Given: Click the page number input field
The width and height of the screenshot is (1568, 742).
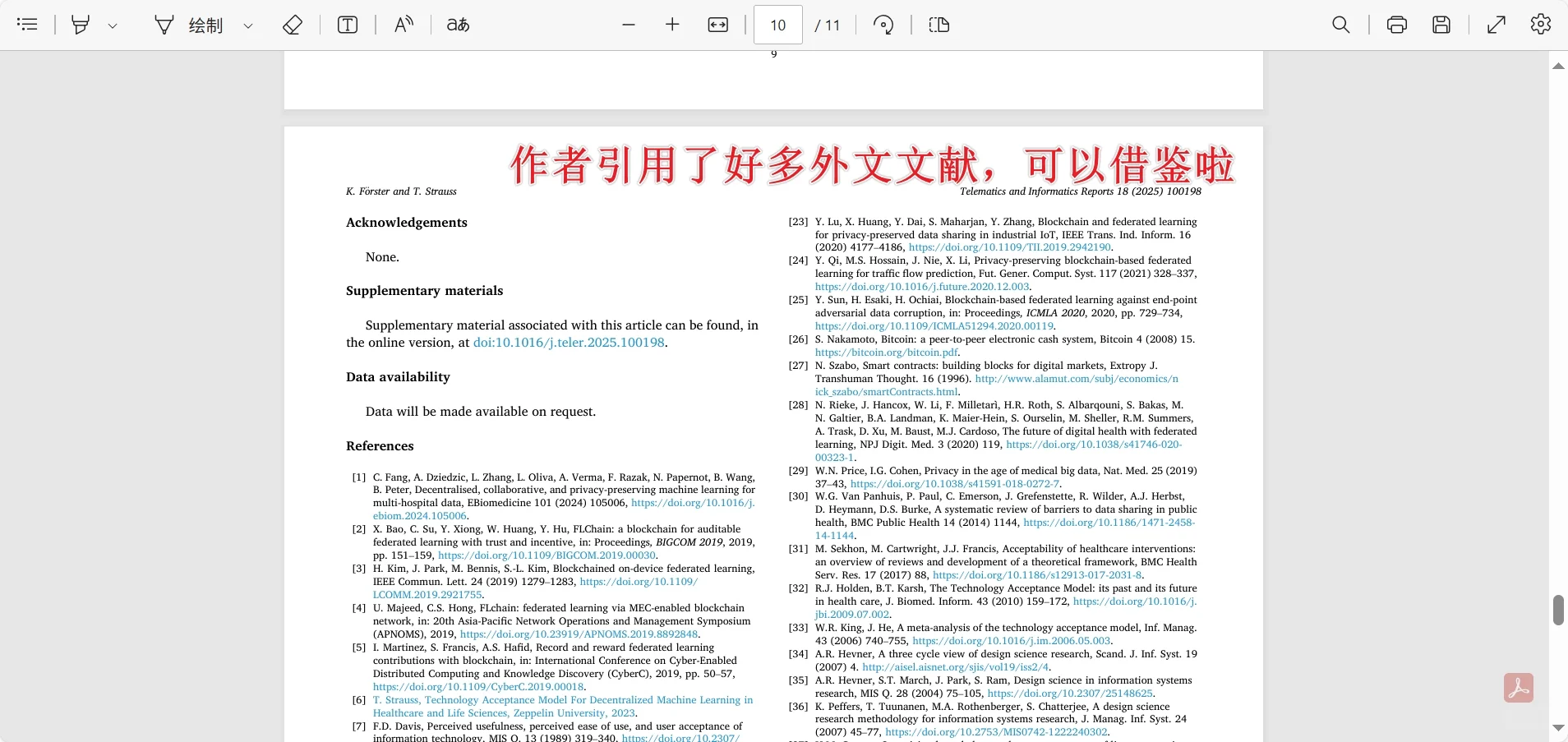Looking at the screenshot, I should coord(777,25).
